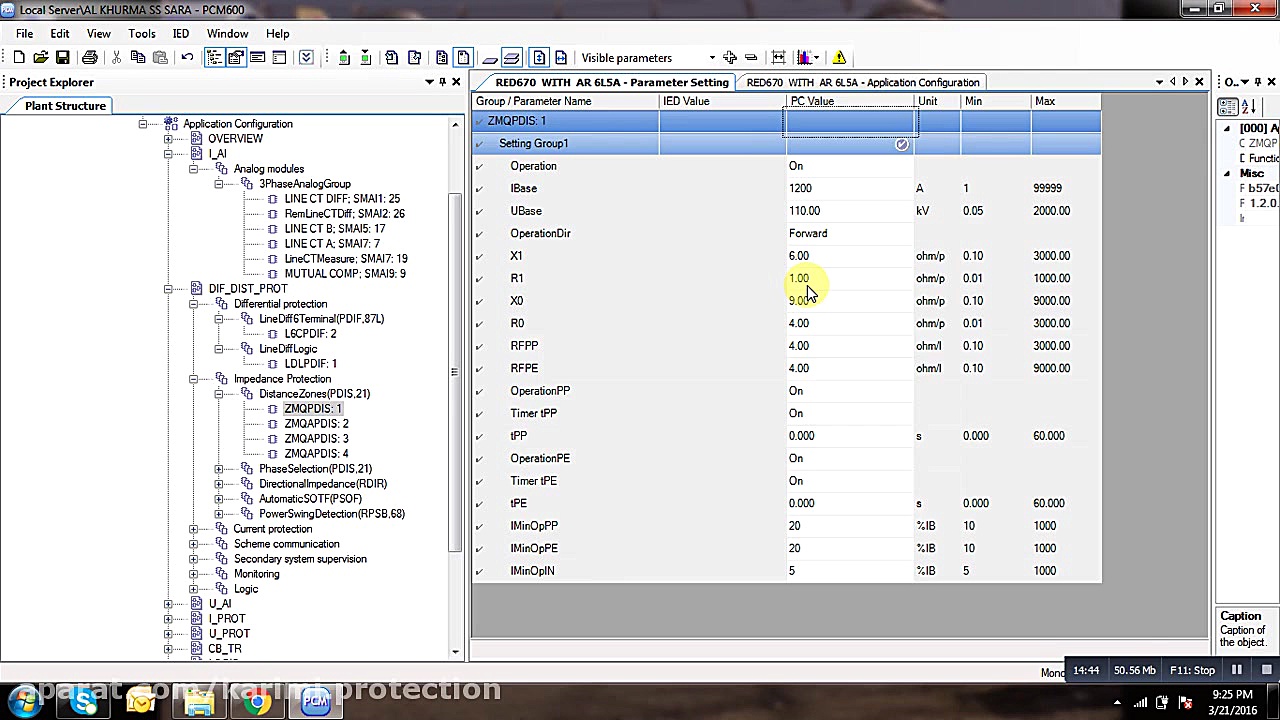Select ZMQAPDIS: 2 in the tree
Viewport: 1280px width, 720px height.
click(316, 424)
